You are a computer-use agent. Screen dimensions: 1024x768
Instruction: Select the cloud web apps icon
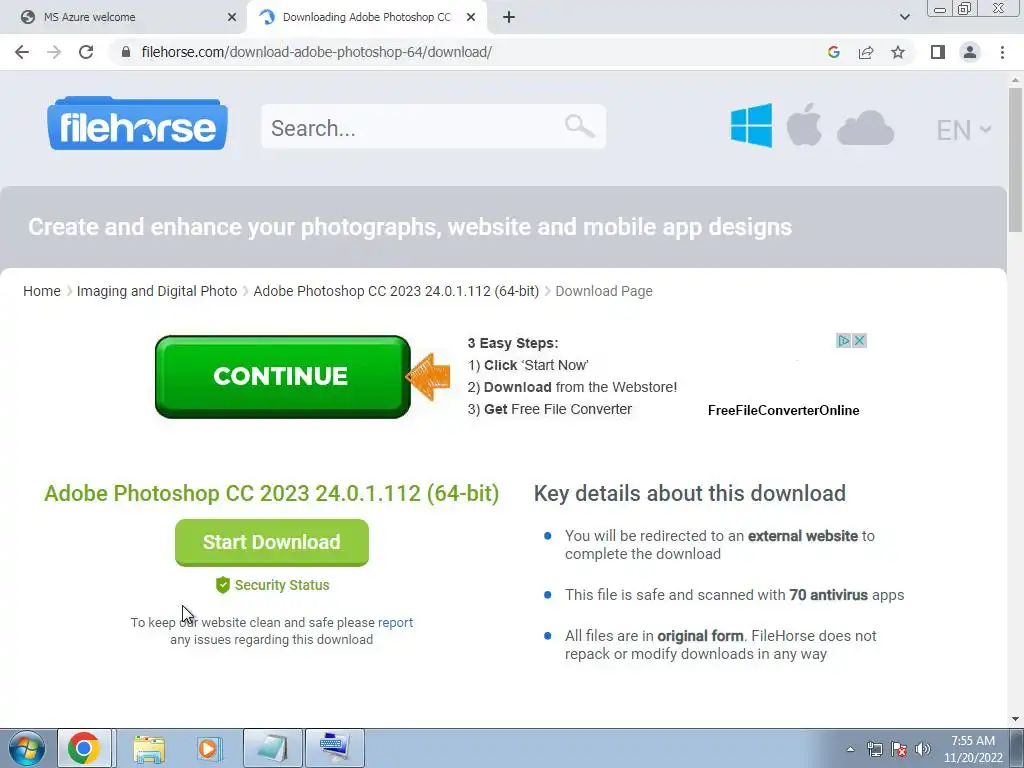pos(865,127)
